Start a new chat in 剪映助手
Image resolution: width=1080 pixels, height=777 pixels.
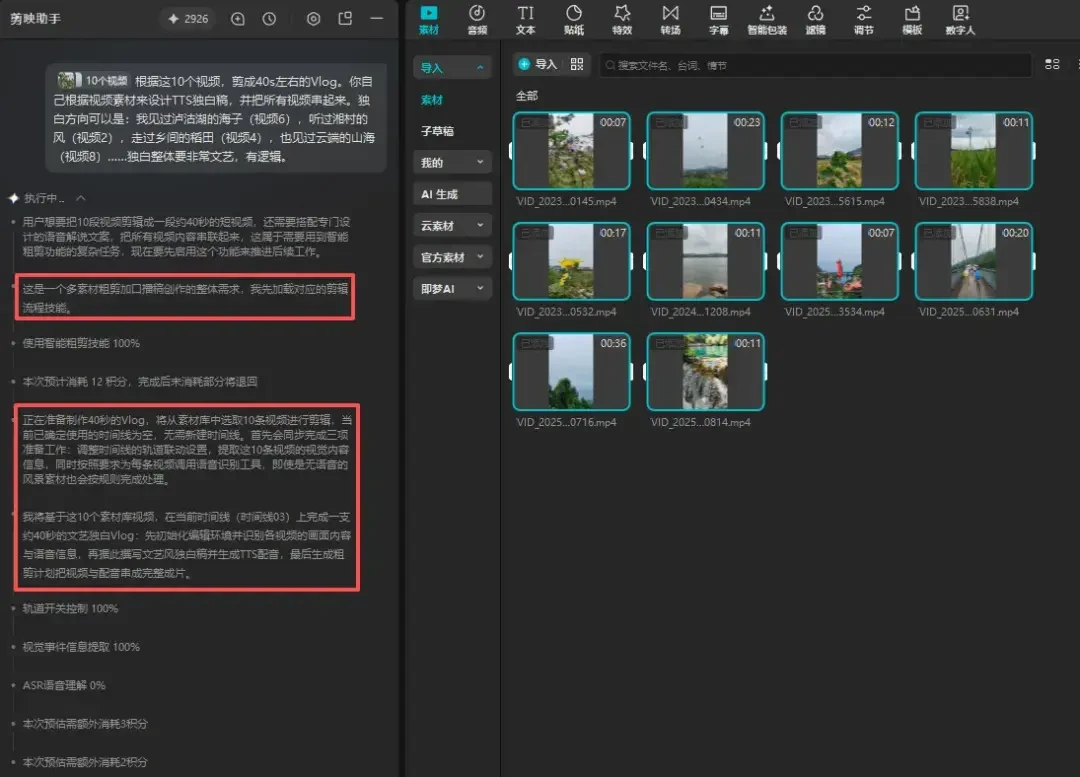[238, 19]
